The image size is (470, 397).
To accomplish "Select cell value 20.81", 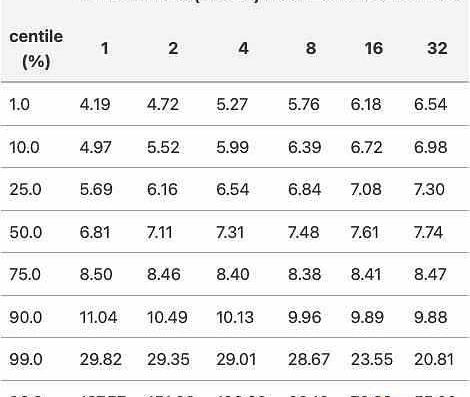I will (x=434, y=360).
